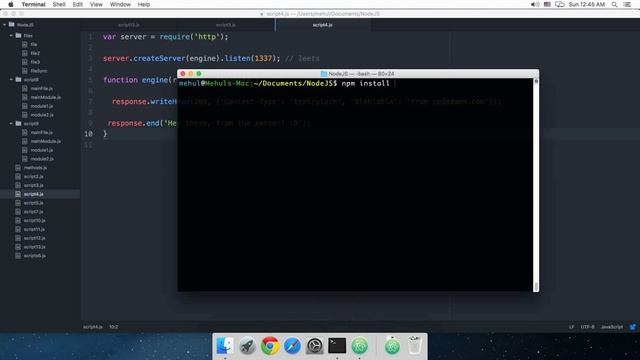The height and width of the screenshot is (360, 640).
Task: Zoom the Terminal window green button
Action: point(199,74)
